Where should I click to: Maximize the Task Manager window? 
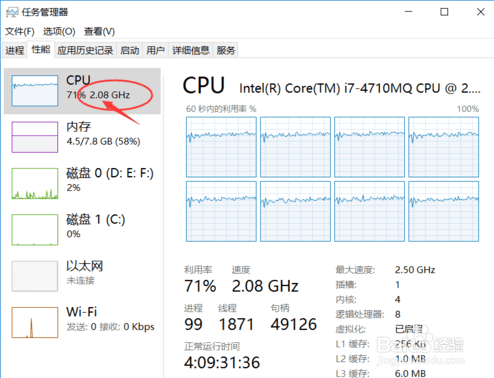[444, 12]
